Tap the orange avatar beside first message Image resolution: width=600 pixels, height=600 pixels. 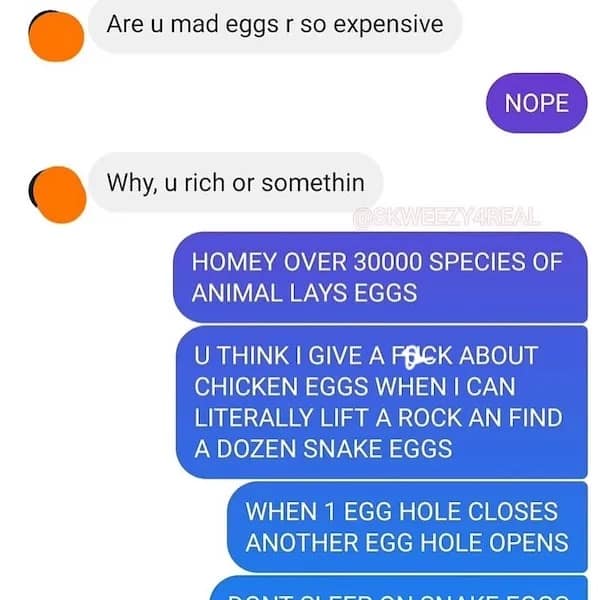click(x=56, y=36)
